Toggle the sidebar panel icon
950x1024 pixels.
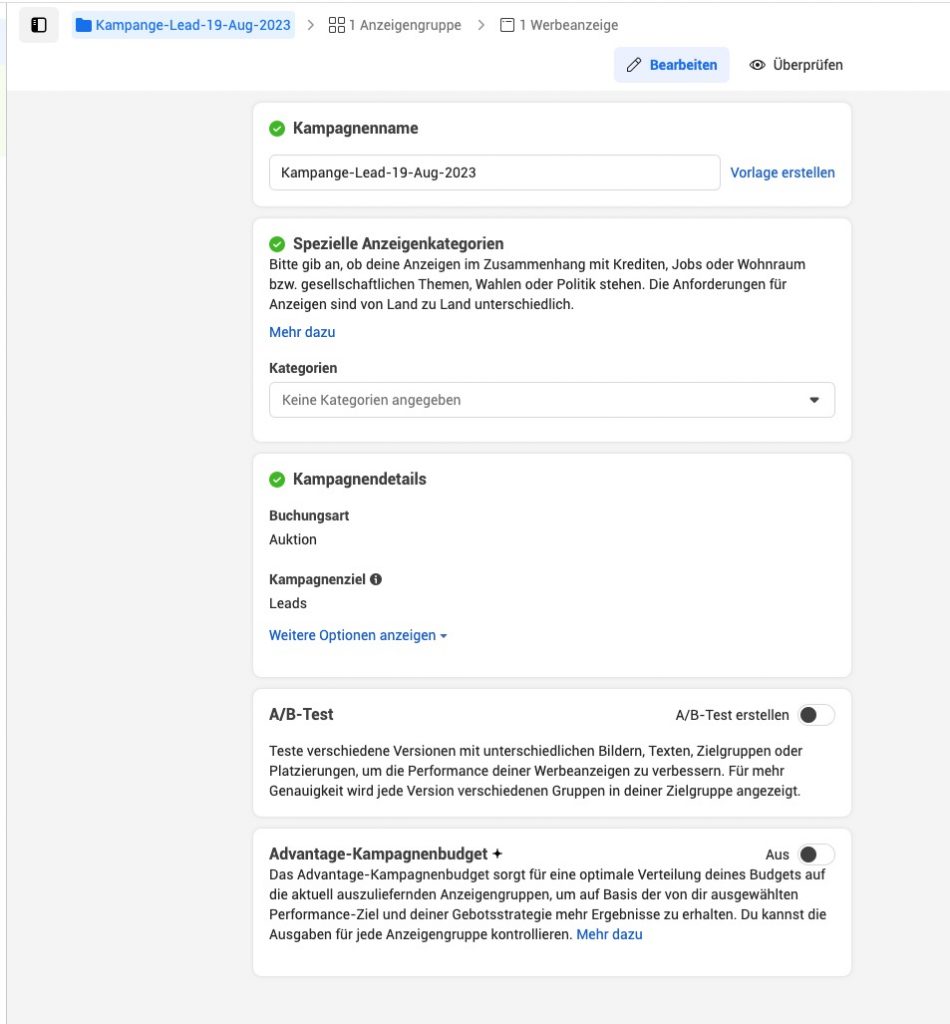tap(39, 25)
